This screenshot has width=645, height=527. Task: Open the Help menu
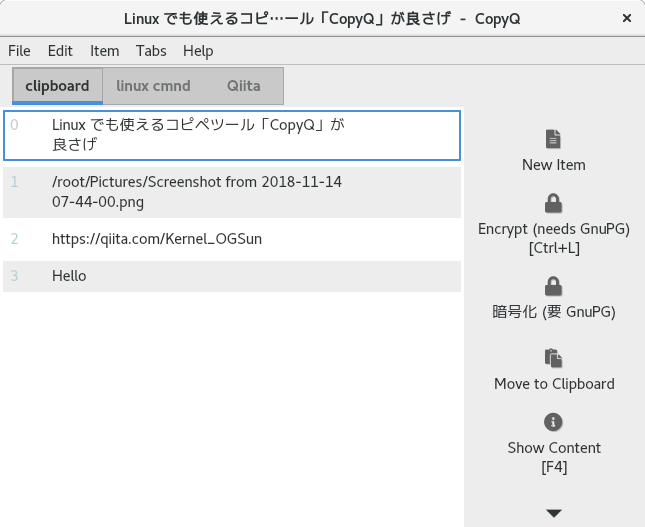tap(198, 51)
